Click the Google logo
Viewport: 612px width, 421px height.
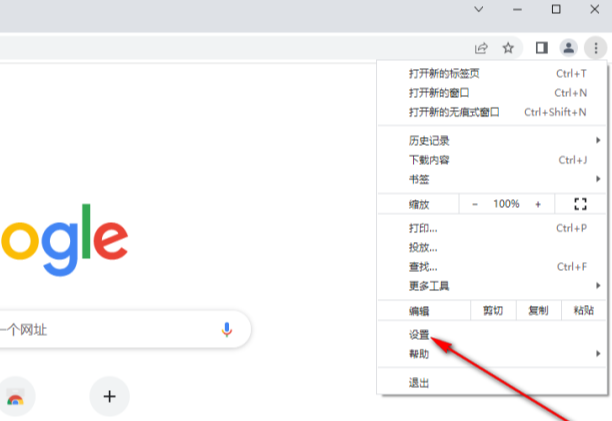(64, 240)
